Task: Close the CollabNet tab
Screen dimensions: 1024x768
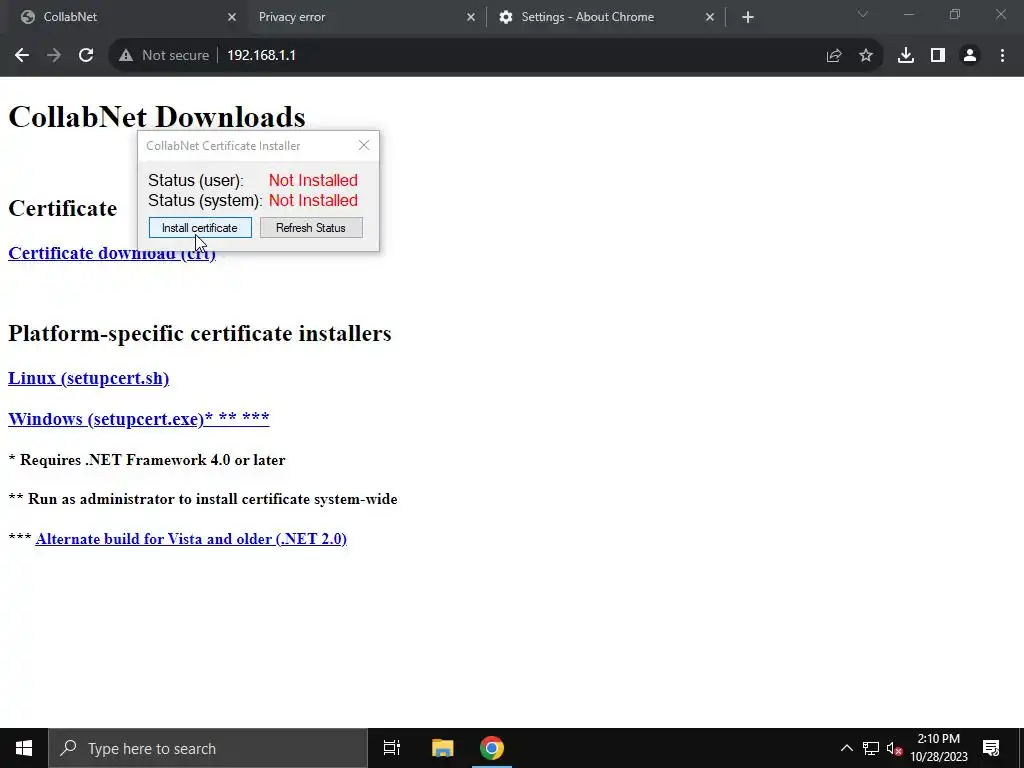Action: click(232, 17)
